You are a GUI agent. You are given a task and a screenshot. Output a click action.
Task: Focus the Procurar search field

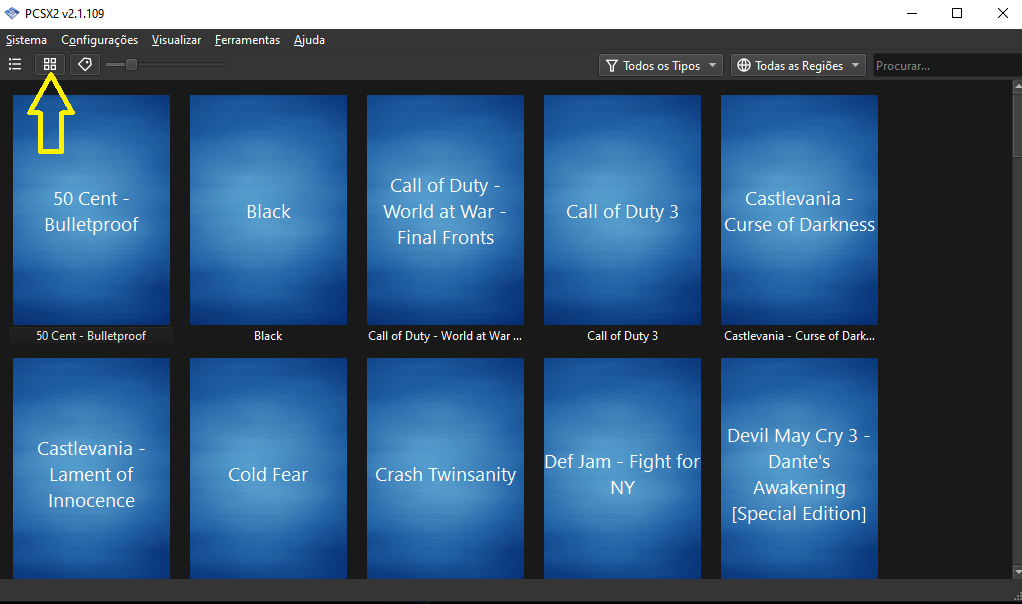tap(948, 65)
